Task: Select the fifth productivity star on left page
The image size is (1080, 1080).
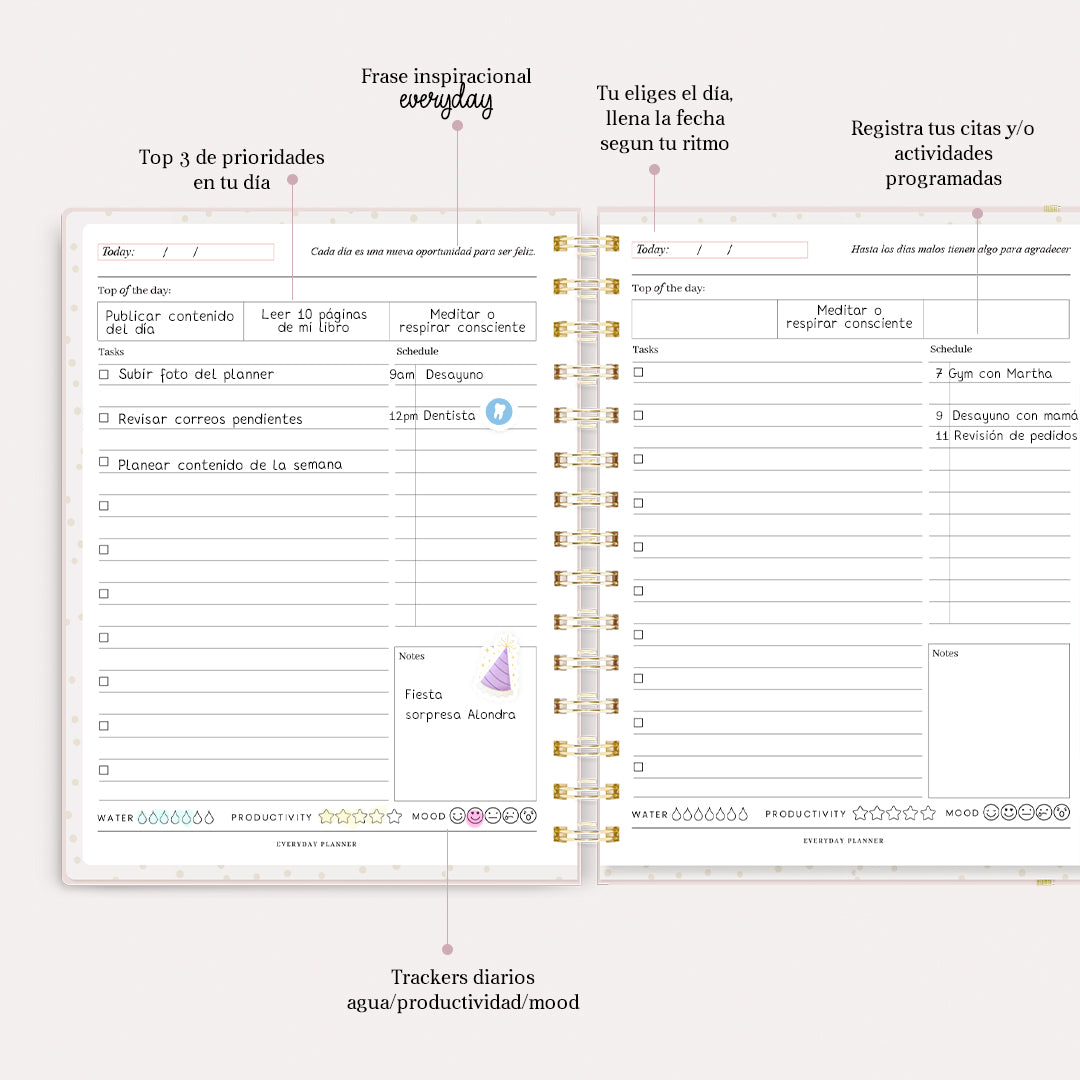Action: coord(394,817)
